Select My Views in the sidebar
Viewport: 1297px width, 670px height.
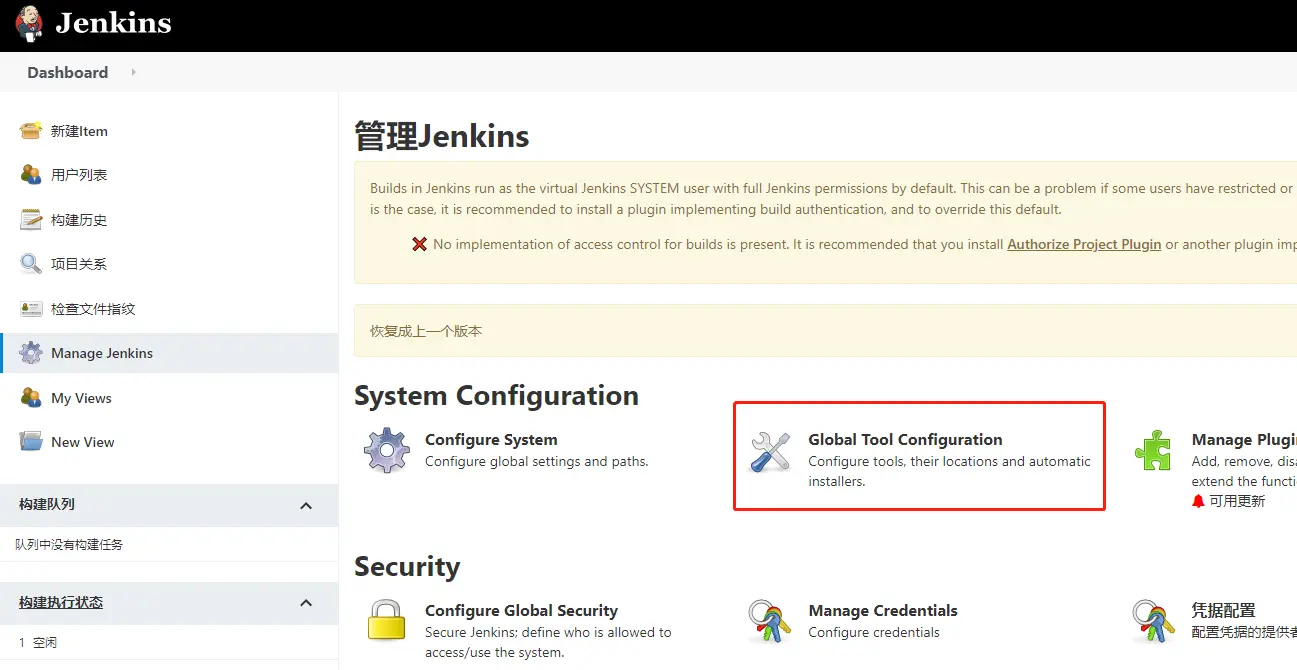pyautogui.click(x=81, y=398)
